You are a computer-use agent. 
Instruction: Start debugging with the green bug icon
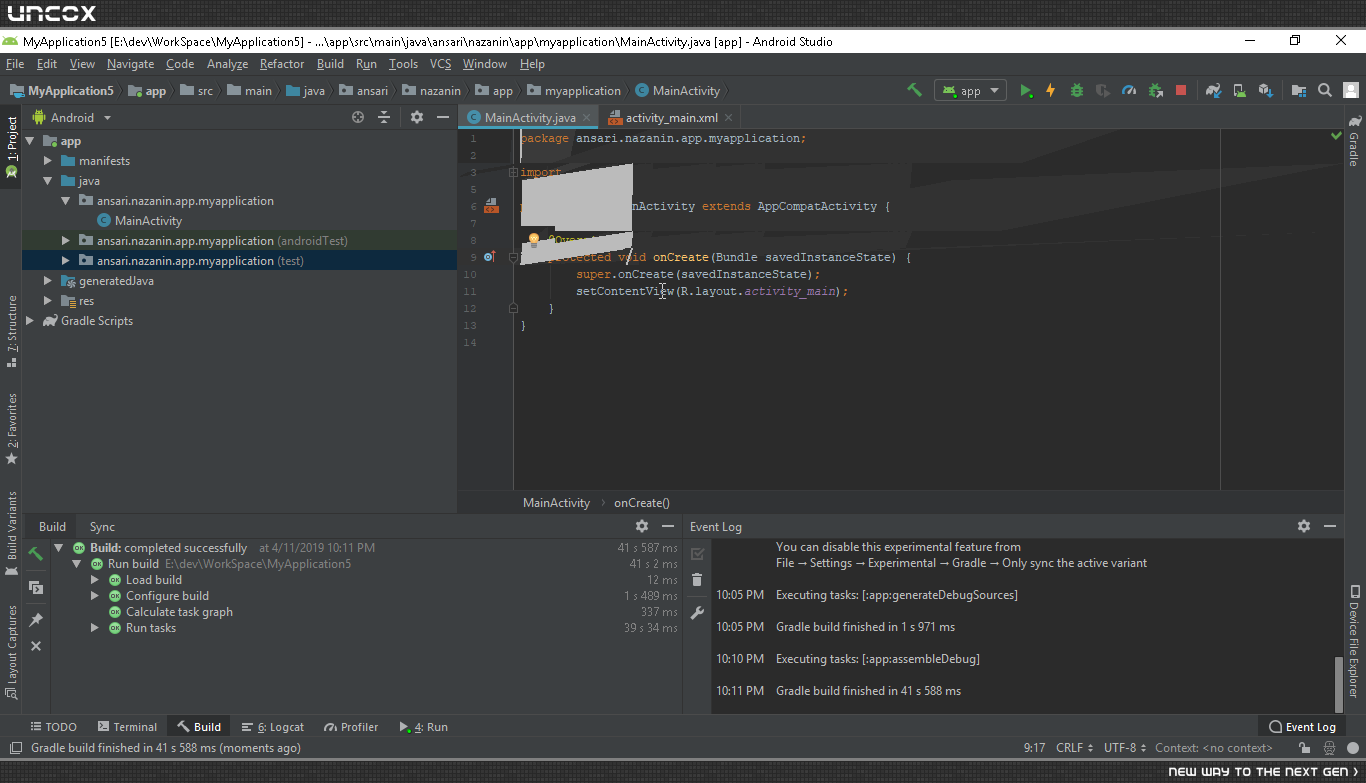(1077, 90)
